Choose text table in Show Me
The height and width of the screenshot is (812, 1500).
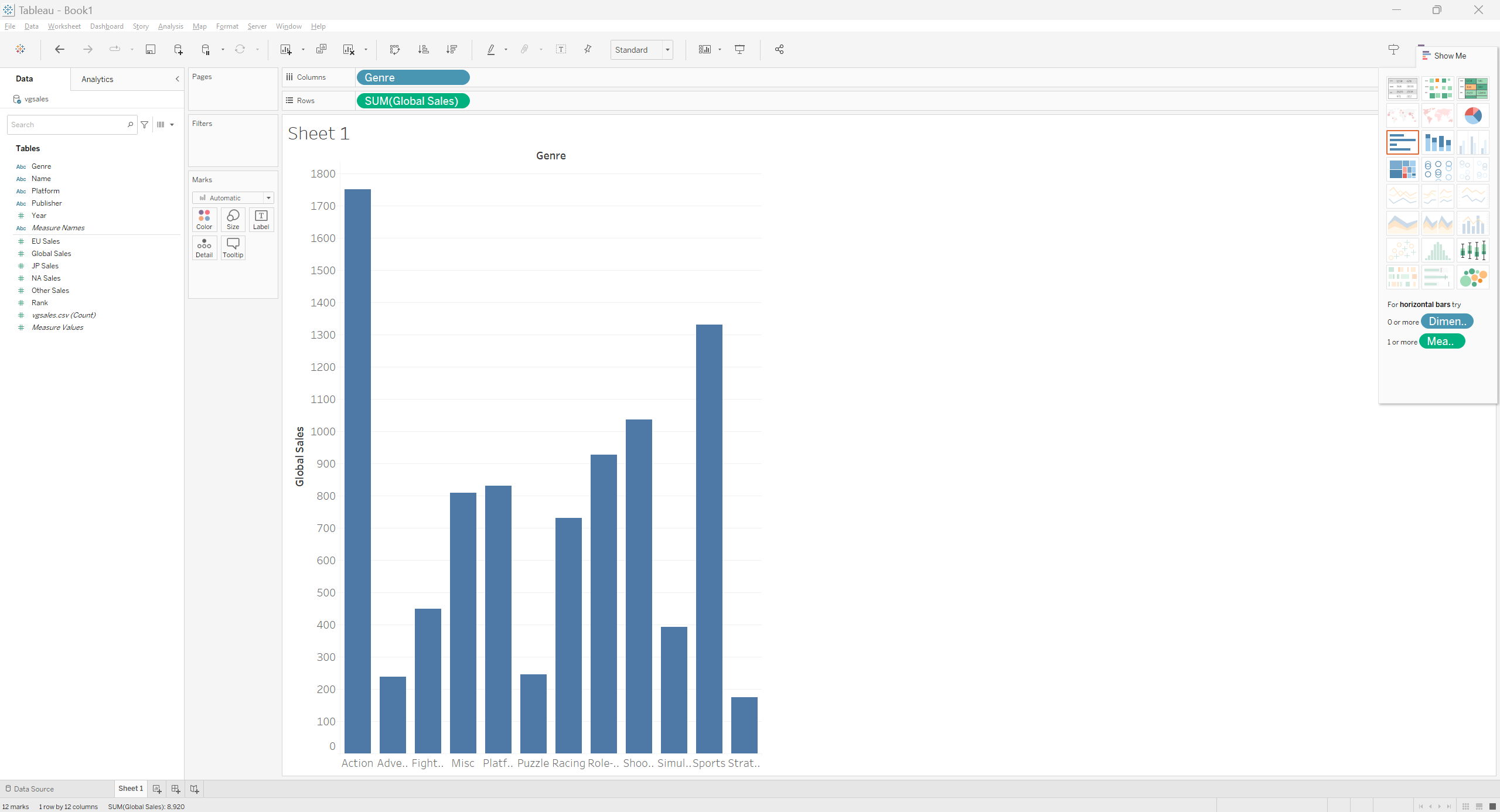1403,88
